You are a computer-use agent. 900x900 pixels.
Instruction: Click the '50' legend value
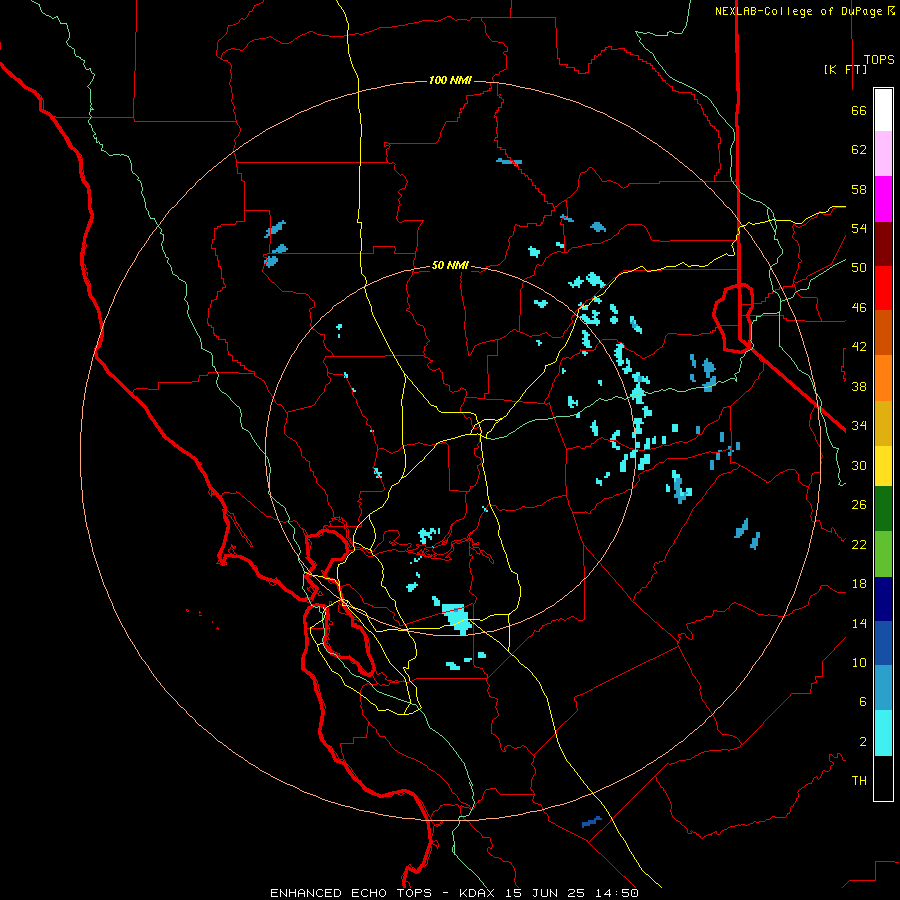click(x=859, y=268)
